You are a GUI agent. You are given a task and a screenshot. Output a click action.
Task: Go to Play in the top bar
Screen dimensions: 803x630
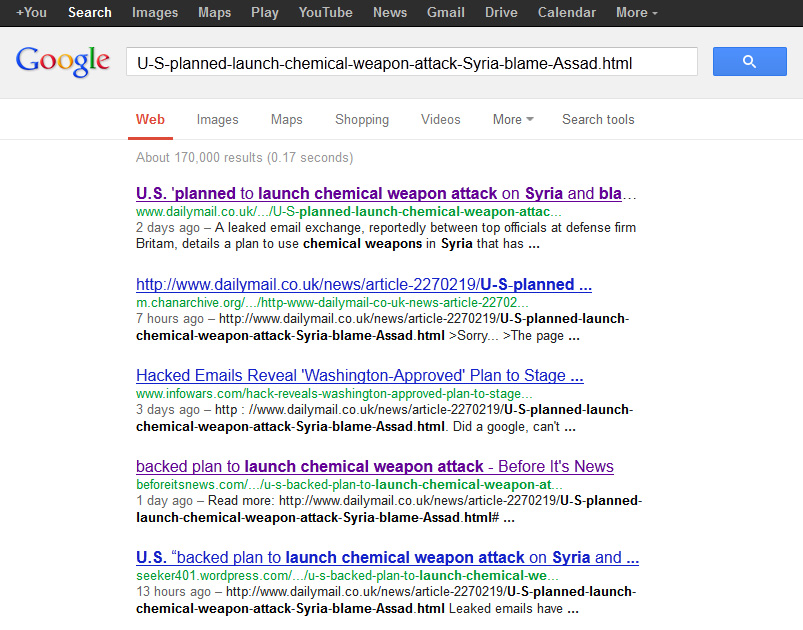[264, 12]
